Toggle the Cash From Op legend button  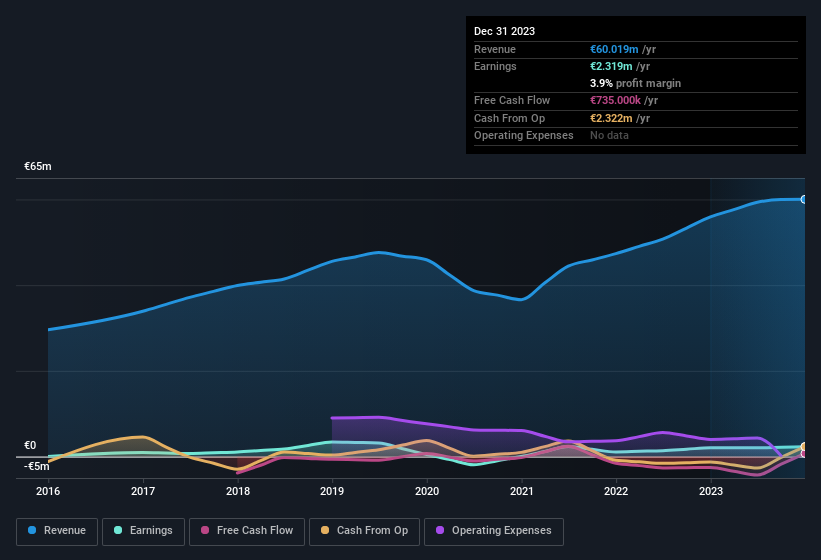point(364,531)
